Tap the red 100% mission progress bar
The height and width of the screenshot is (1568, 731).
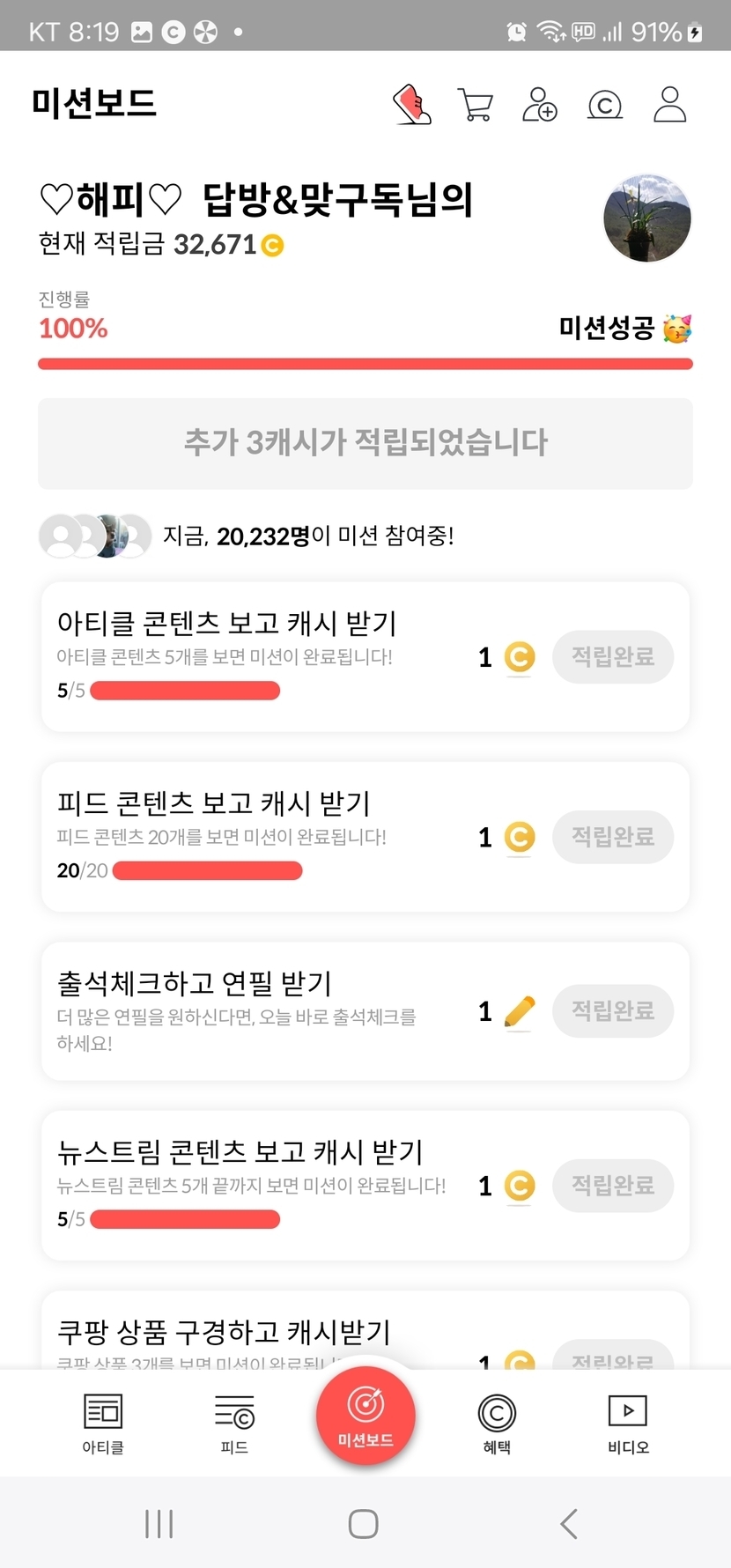365,364
